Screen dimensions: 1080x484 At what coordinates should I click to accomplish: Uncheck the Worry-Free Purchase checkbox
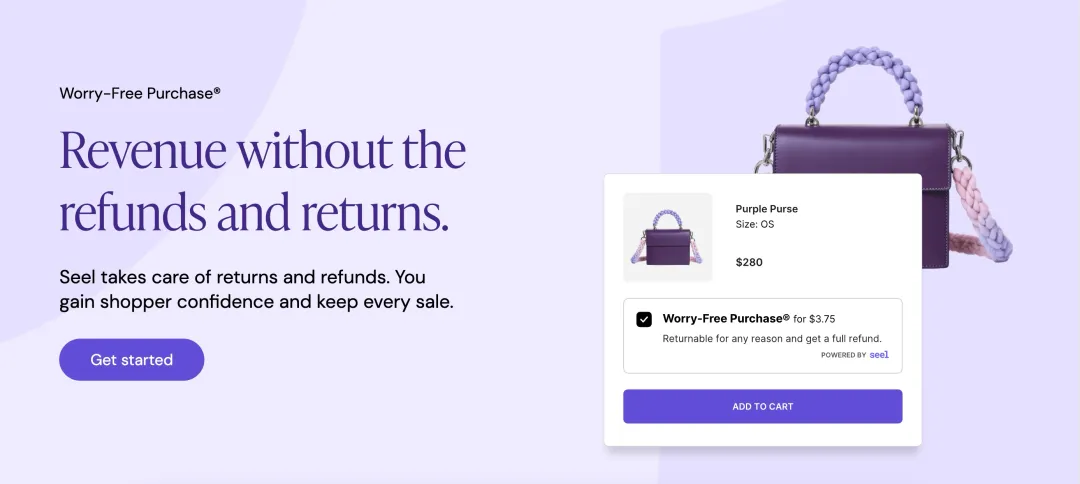pyautogui.click(x=644, y=319)
